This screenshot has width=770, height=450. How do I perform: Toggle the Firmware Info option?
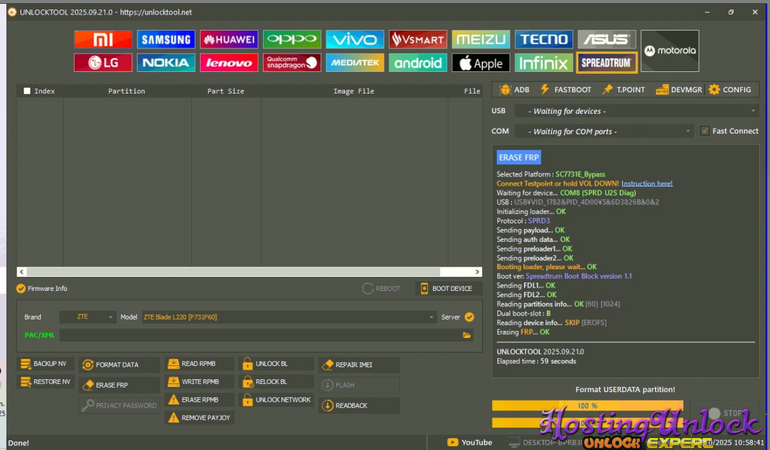pos(21,288)
